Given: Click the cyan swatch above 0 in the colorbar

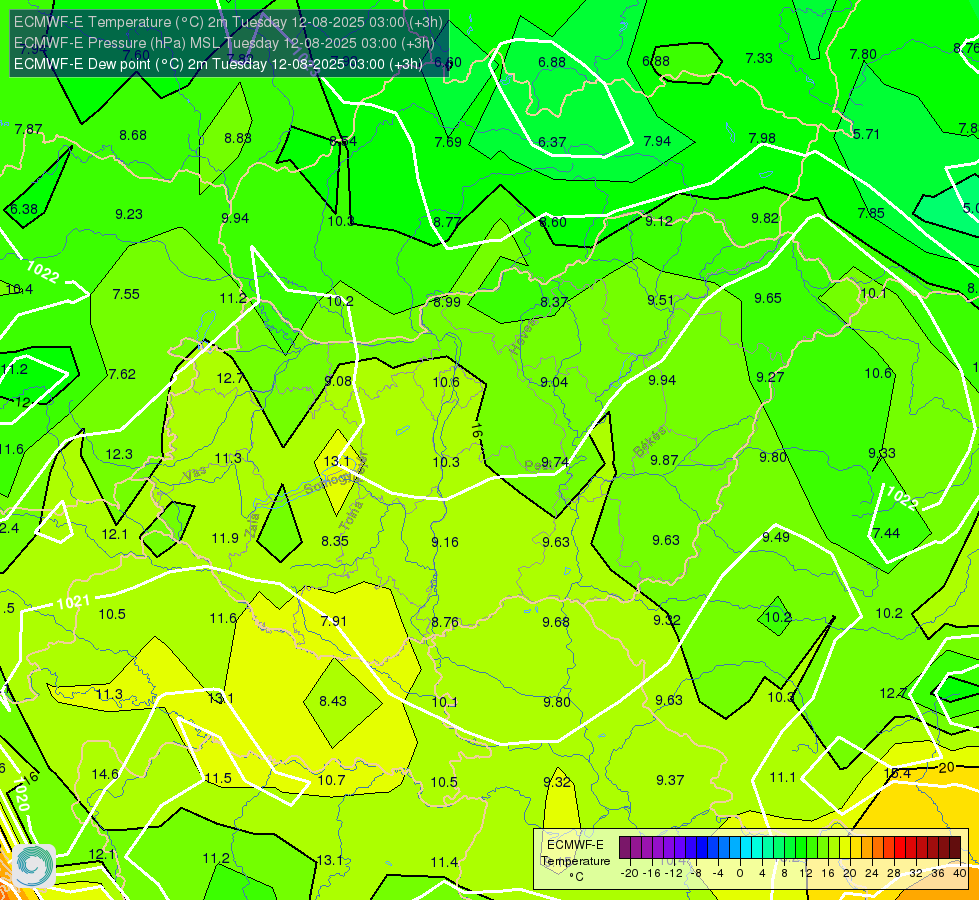Looking at the screenshot, I should coord(745,848).
